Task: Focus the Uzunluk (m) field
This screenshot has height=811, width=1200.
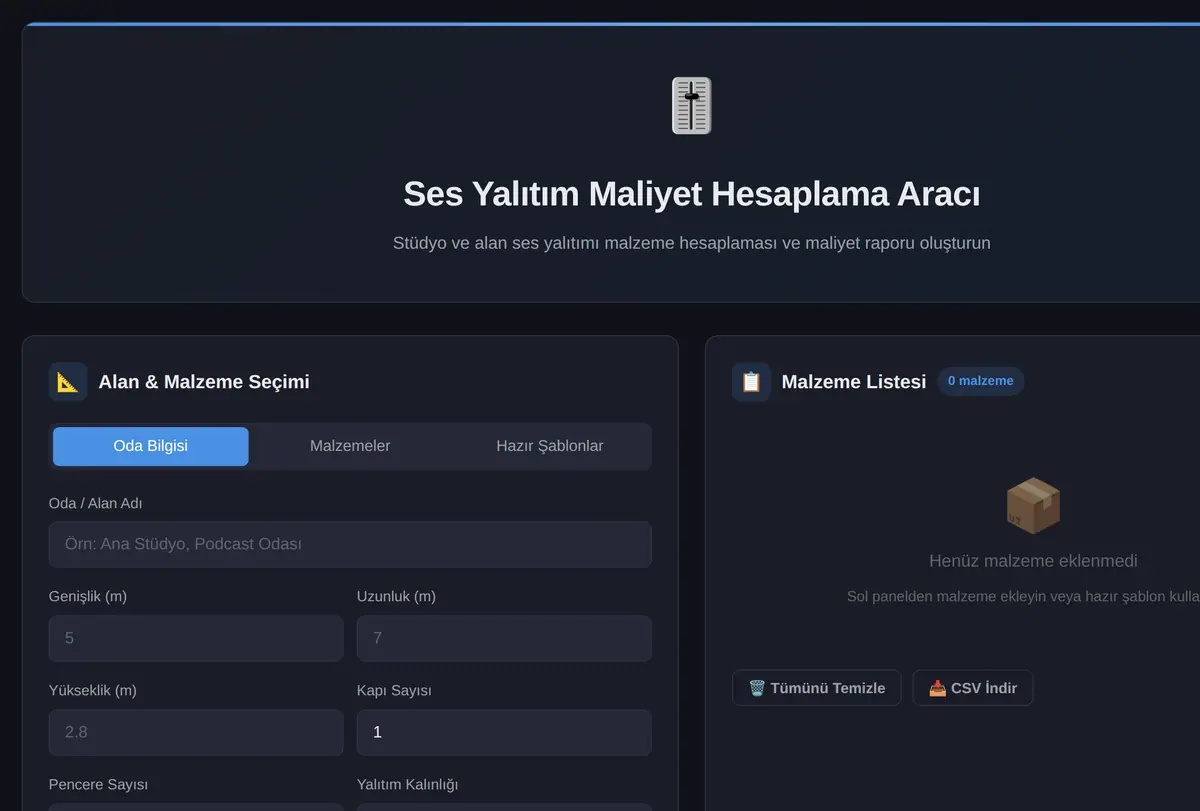Action: (x=504, y=638)
